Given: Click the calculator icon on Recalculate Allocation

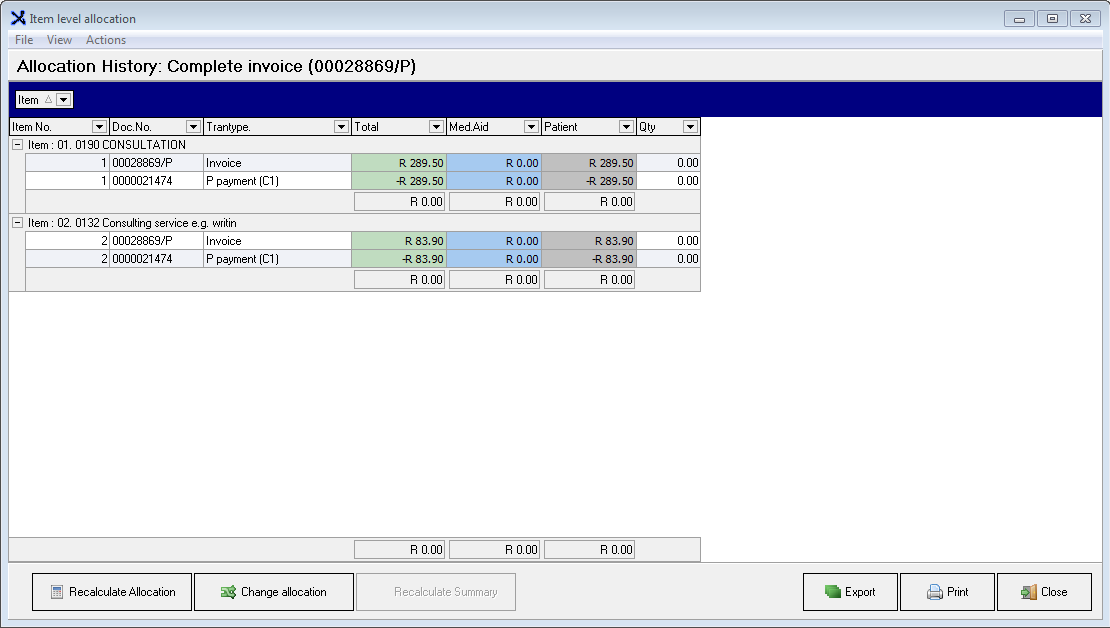Looking at the screenshot, I should coord(57,592).
